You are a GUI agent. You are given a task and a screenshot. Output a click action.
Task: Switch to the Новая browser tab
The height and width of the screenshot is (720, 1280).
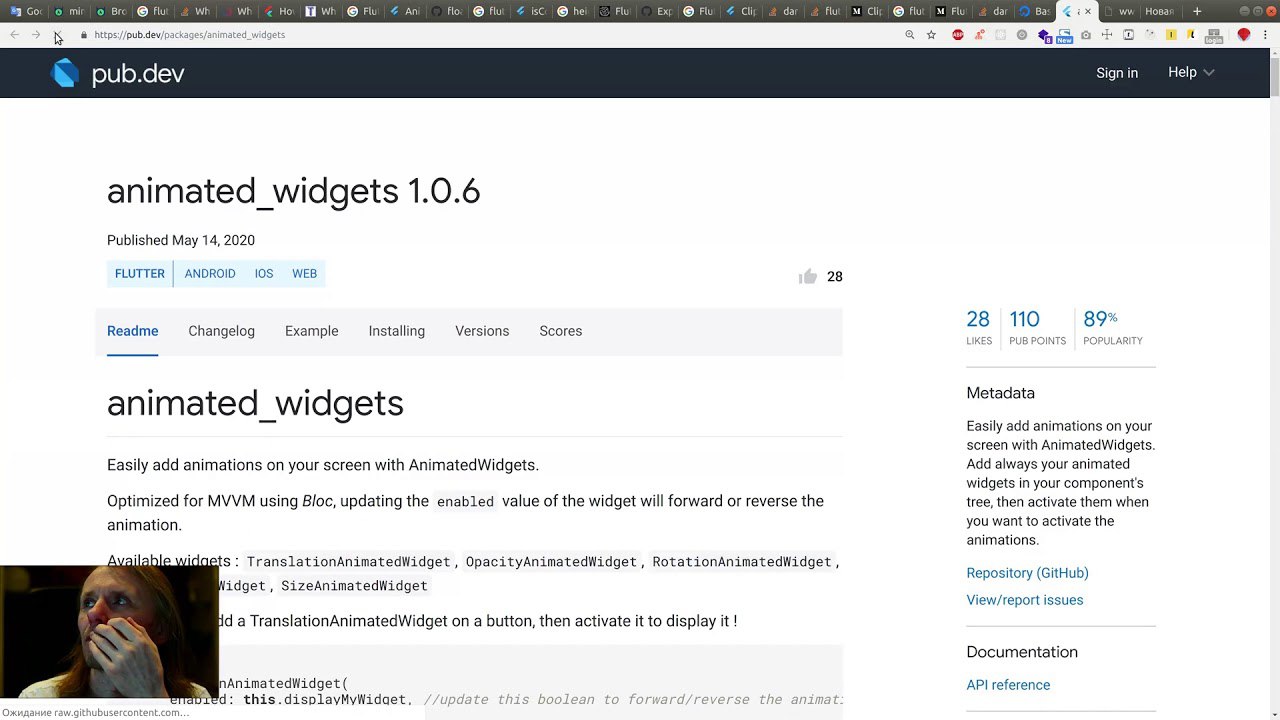coord(1158,12)
